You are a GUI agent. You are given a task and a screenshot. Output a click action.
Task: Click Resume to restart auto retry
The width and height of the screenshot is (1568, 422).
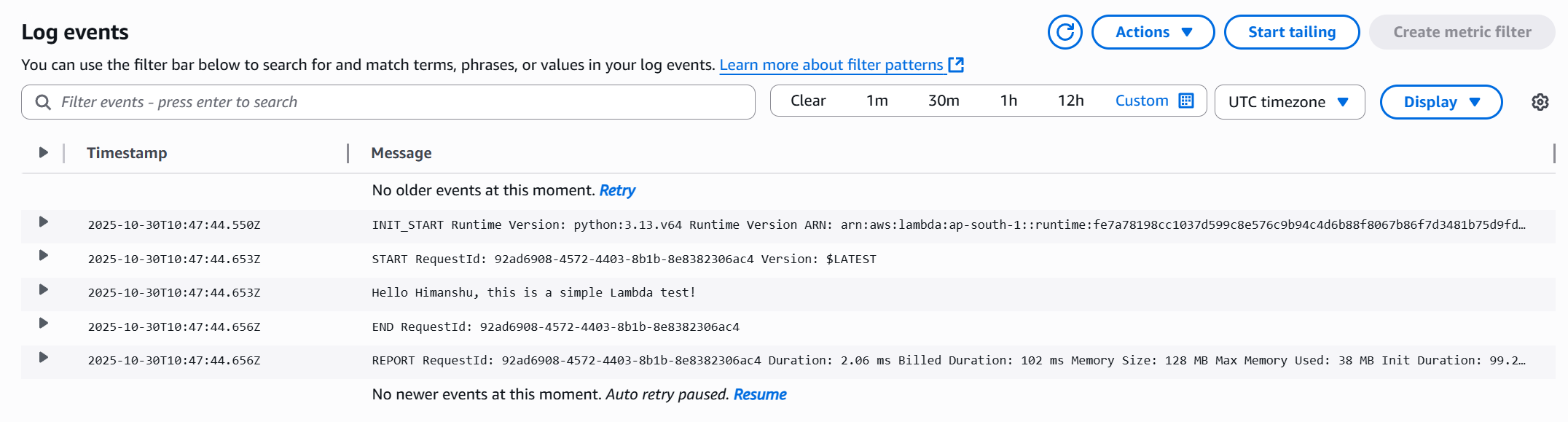(x=759, y=394)
